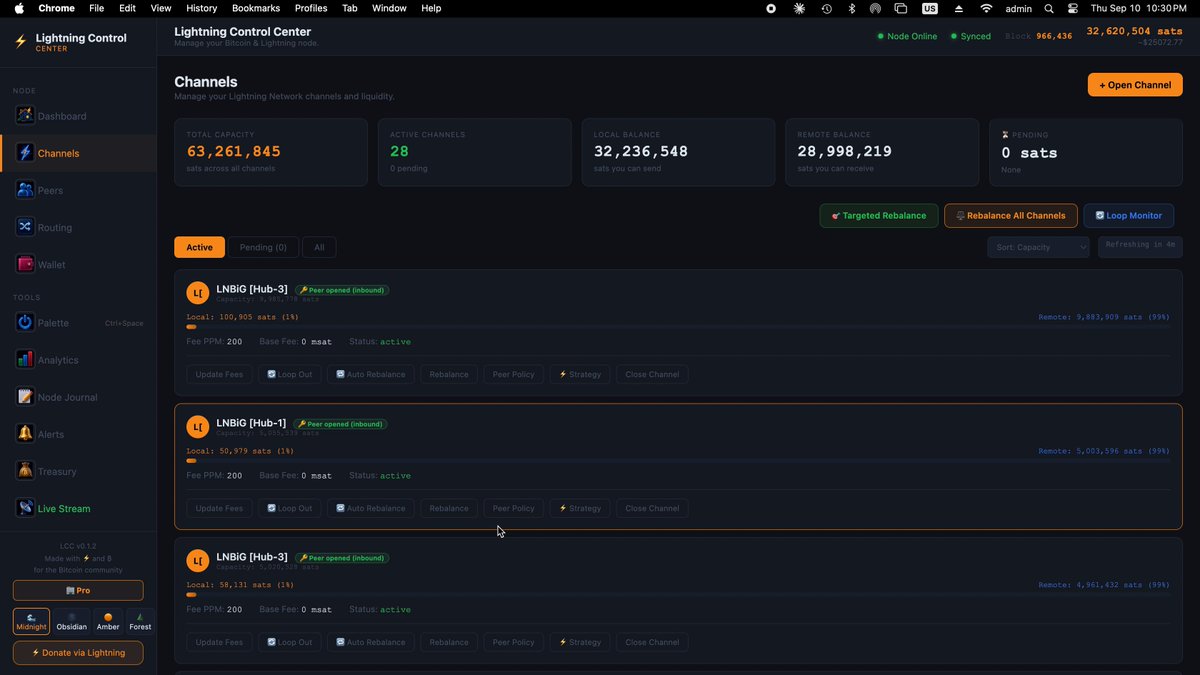Open the Analytics chart icon
1200x675 pixels.
tap(25, 360)
